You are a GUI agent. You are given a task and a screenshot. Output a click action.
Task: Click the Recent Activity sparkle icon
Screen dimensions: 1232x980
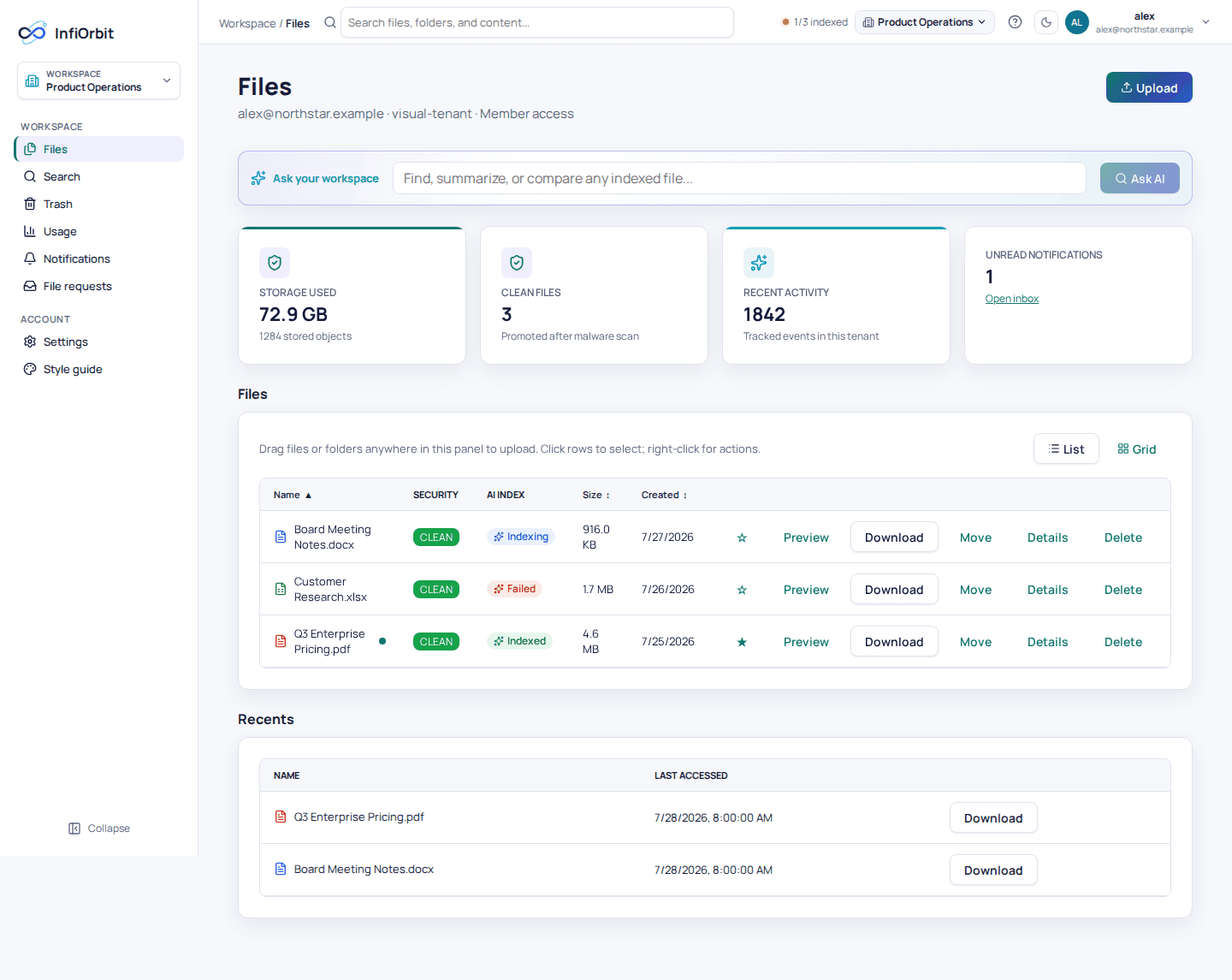(x=759, y=263)
